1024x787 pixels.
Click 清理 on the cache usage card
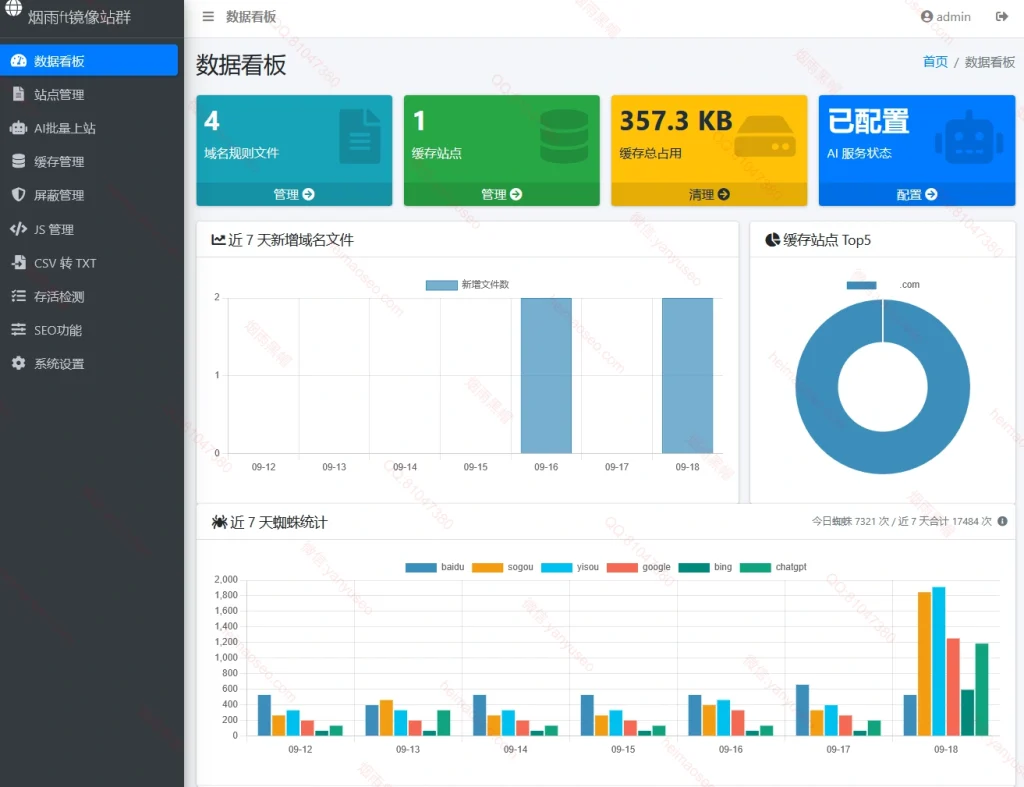pos(709,195)
